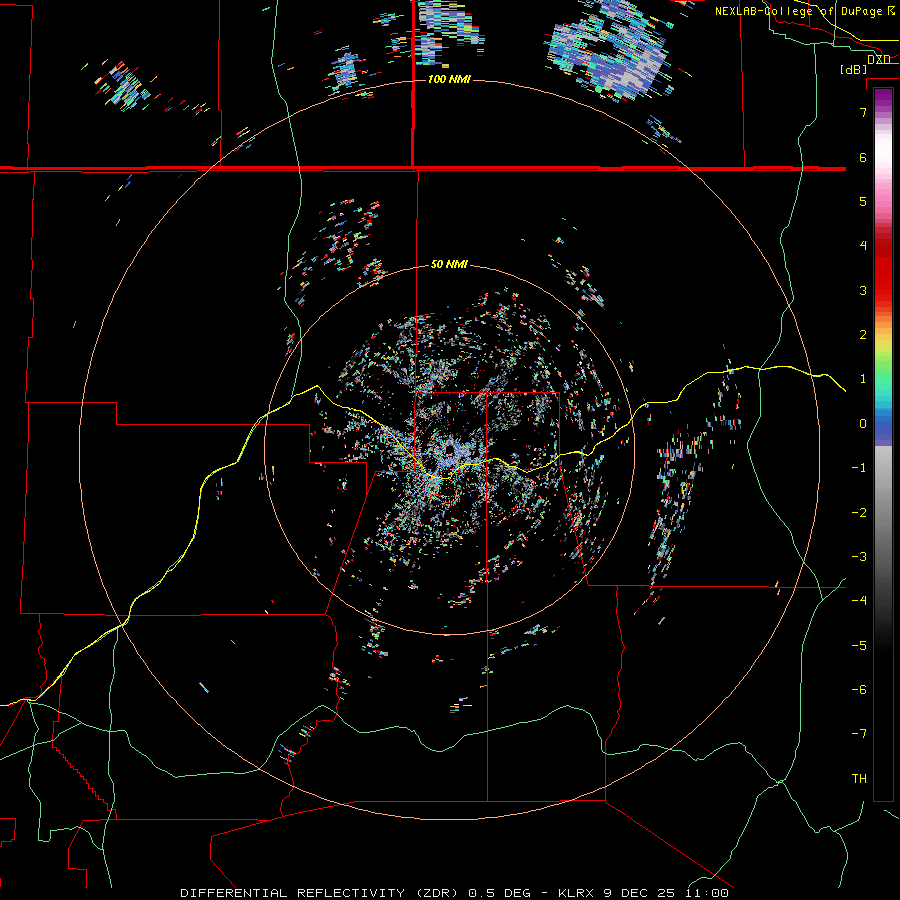Click the TH label on color scale

[x=859, y=779]
